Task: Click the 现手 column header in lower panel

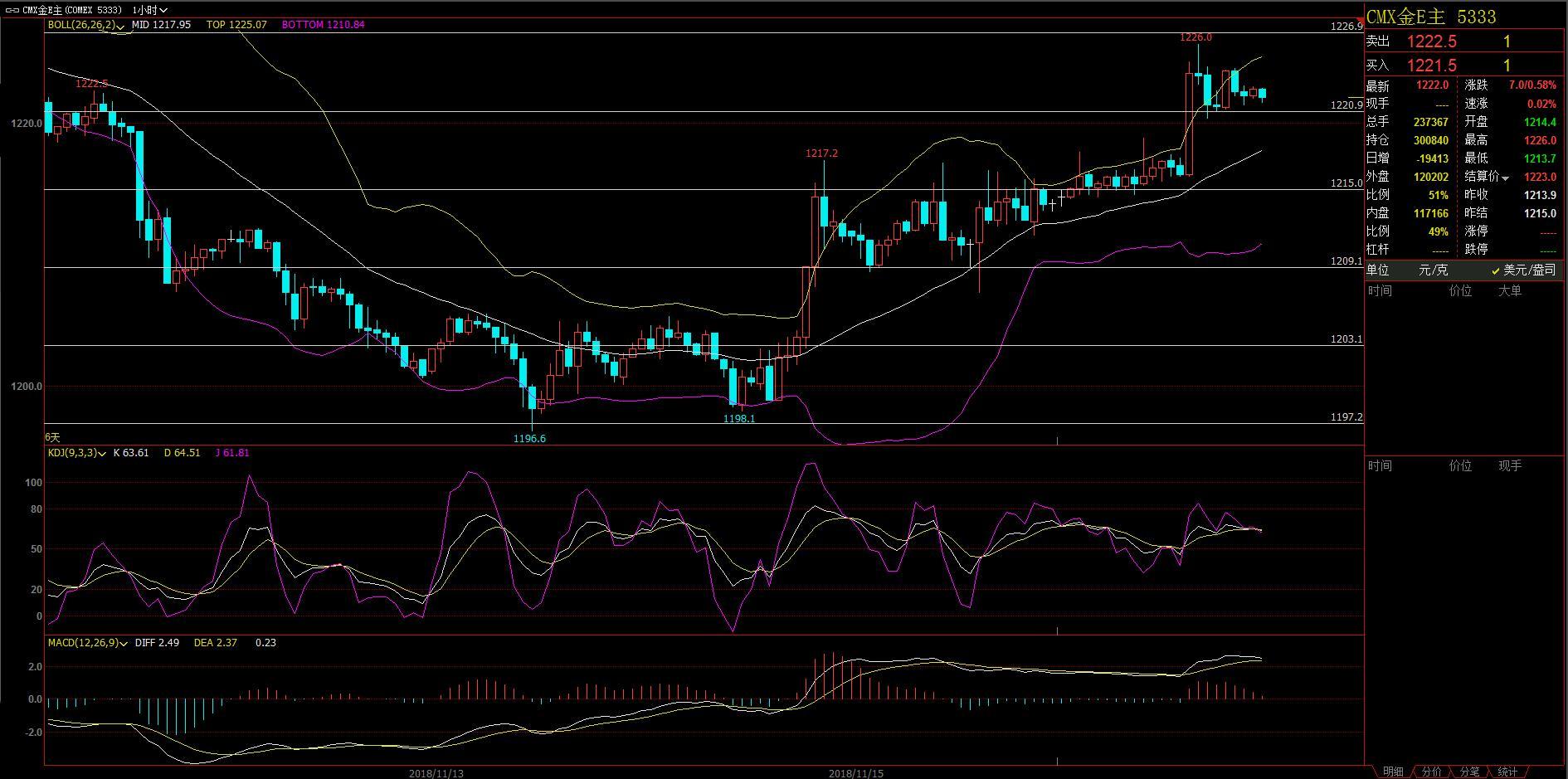Action: coord(1510,466)
